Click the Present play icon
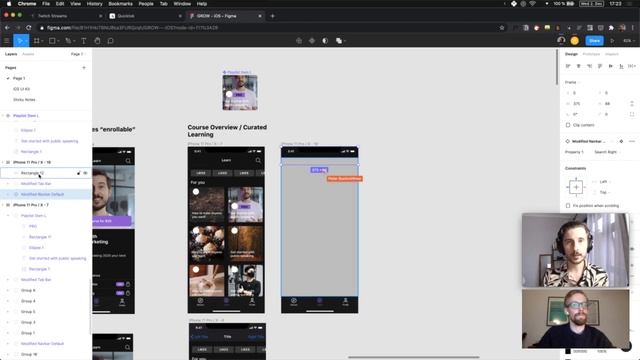The width and height of the screenshot is (640, 360). 612,41
